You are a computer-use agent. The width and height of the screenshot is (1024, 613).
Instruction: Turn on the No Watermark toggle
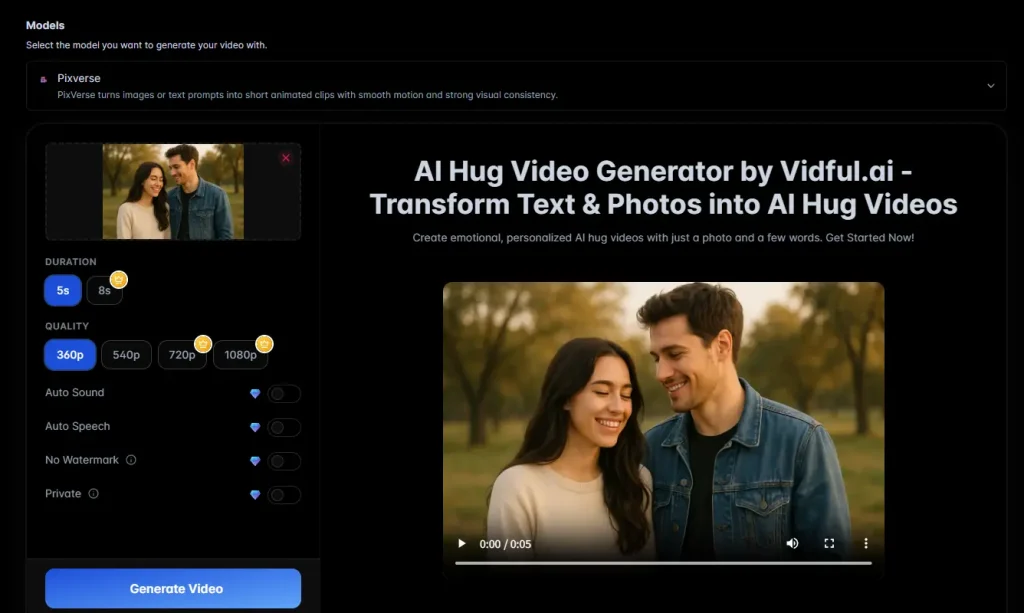pyautogui.click(x=283, y=461)
